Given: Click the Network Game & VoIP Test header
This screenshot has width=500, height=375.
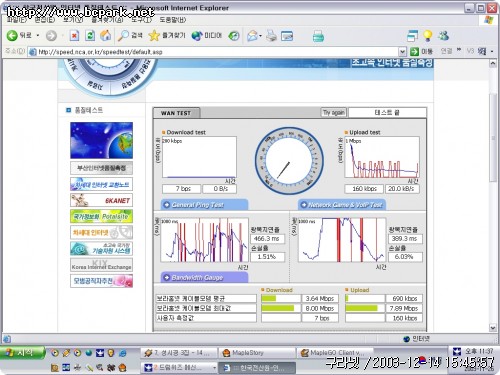Looking at the screenshot, I should click(342, 205).
